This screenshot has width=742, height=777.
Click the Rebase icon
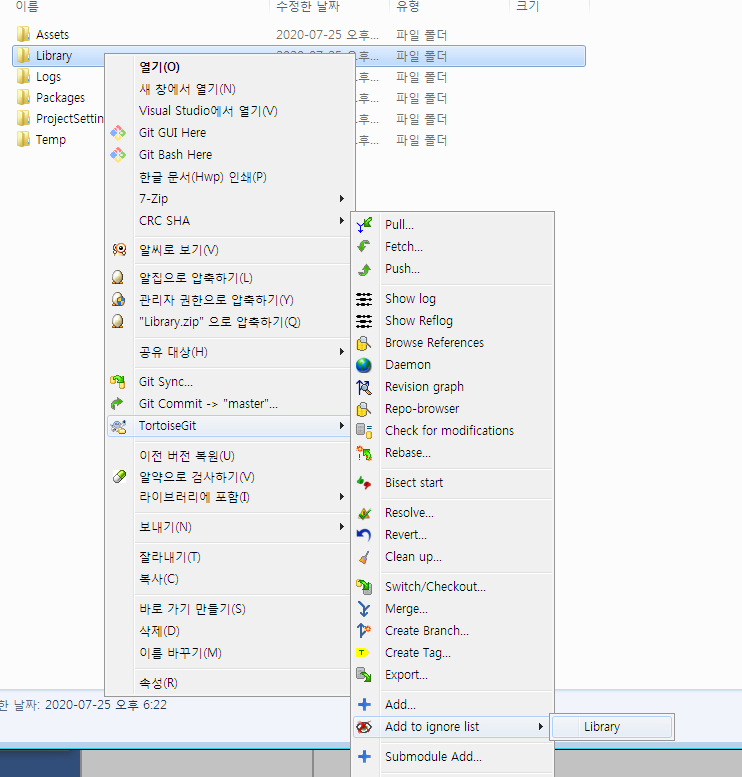tap(364, 453)
